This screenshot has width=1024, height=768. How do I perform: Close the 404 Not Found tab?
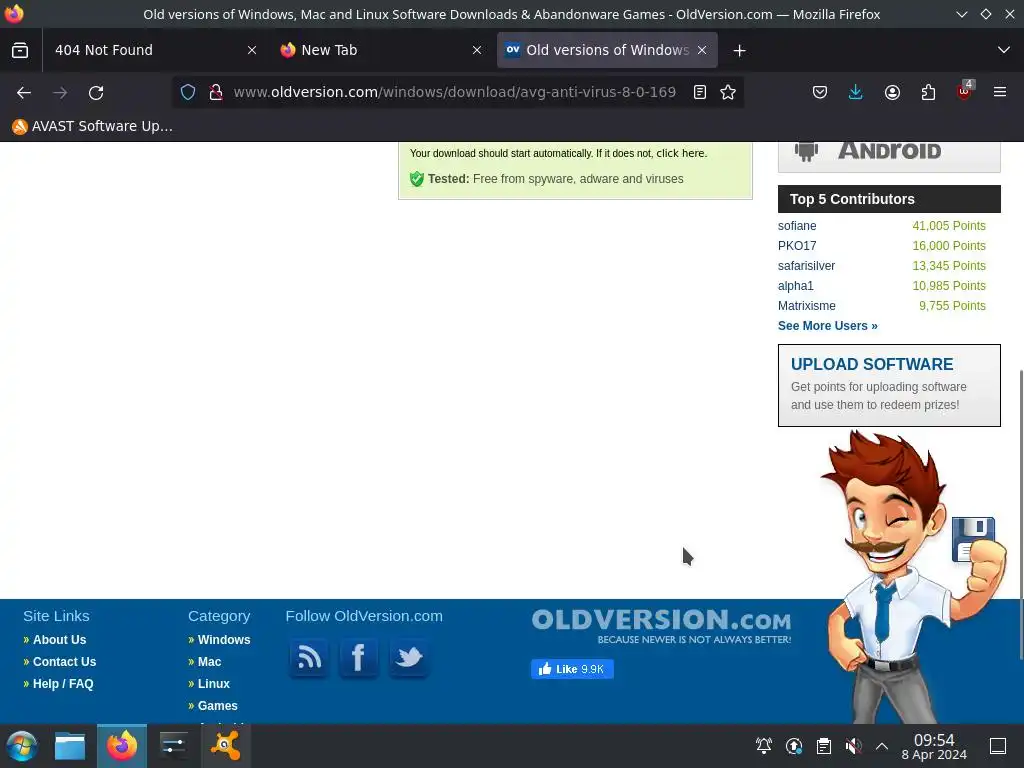(x=252, y=50)
